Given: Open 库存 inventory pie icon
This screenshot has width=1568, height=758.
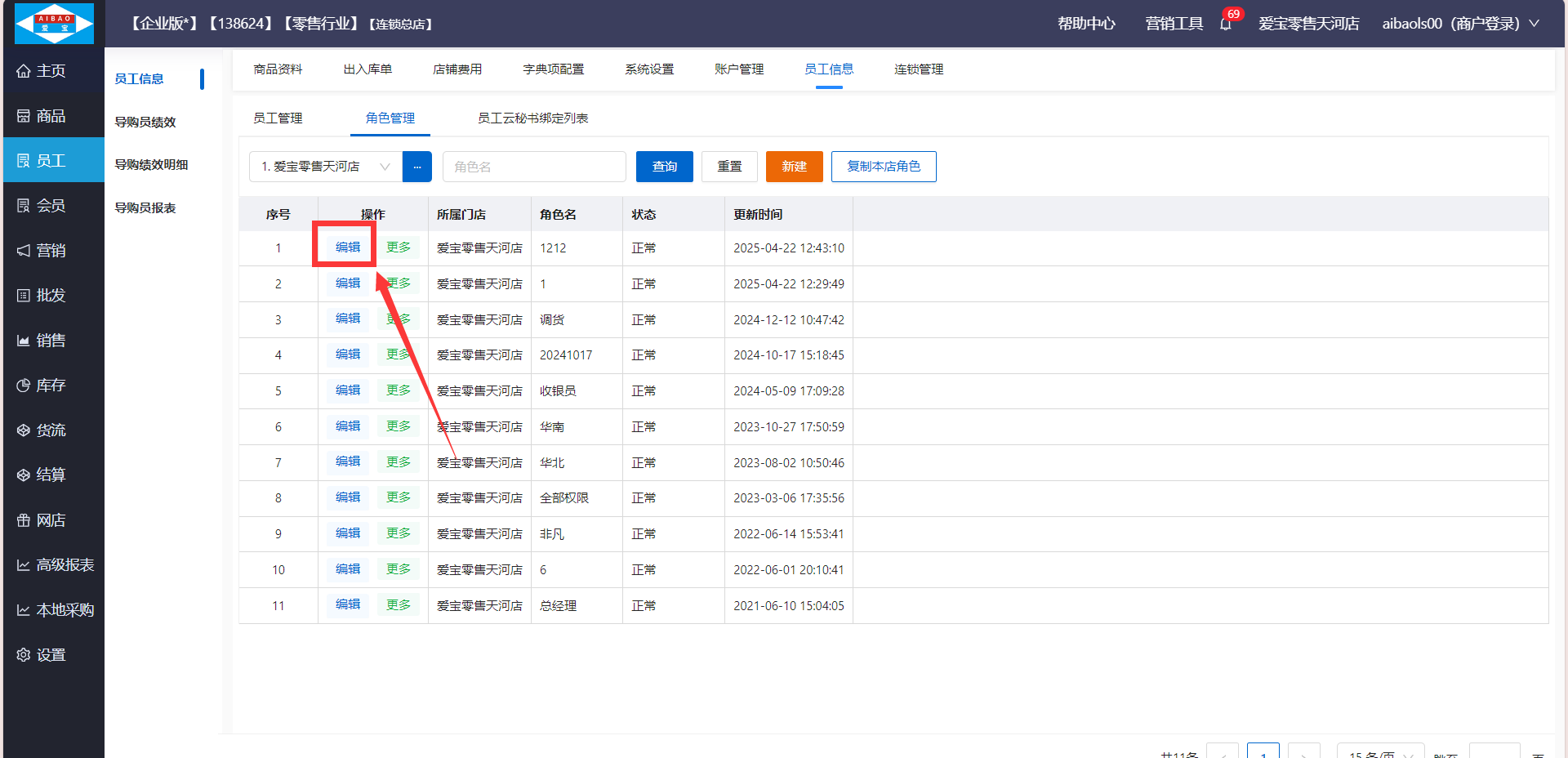Looking at the screenshot, I should pyautogui.click(x=24, y=386).
